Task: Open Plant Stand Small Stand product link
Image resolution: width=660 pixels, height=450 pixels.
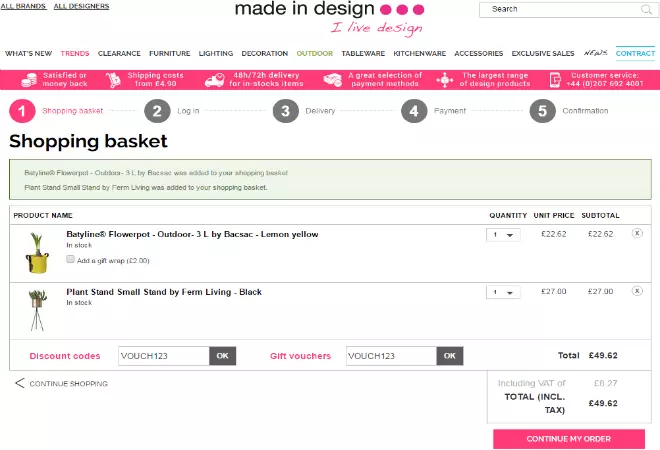Action: (x=164, y=292)
